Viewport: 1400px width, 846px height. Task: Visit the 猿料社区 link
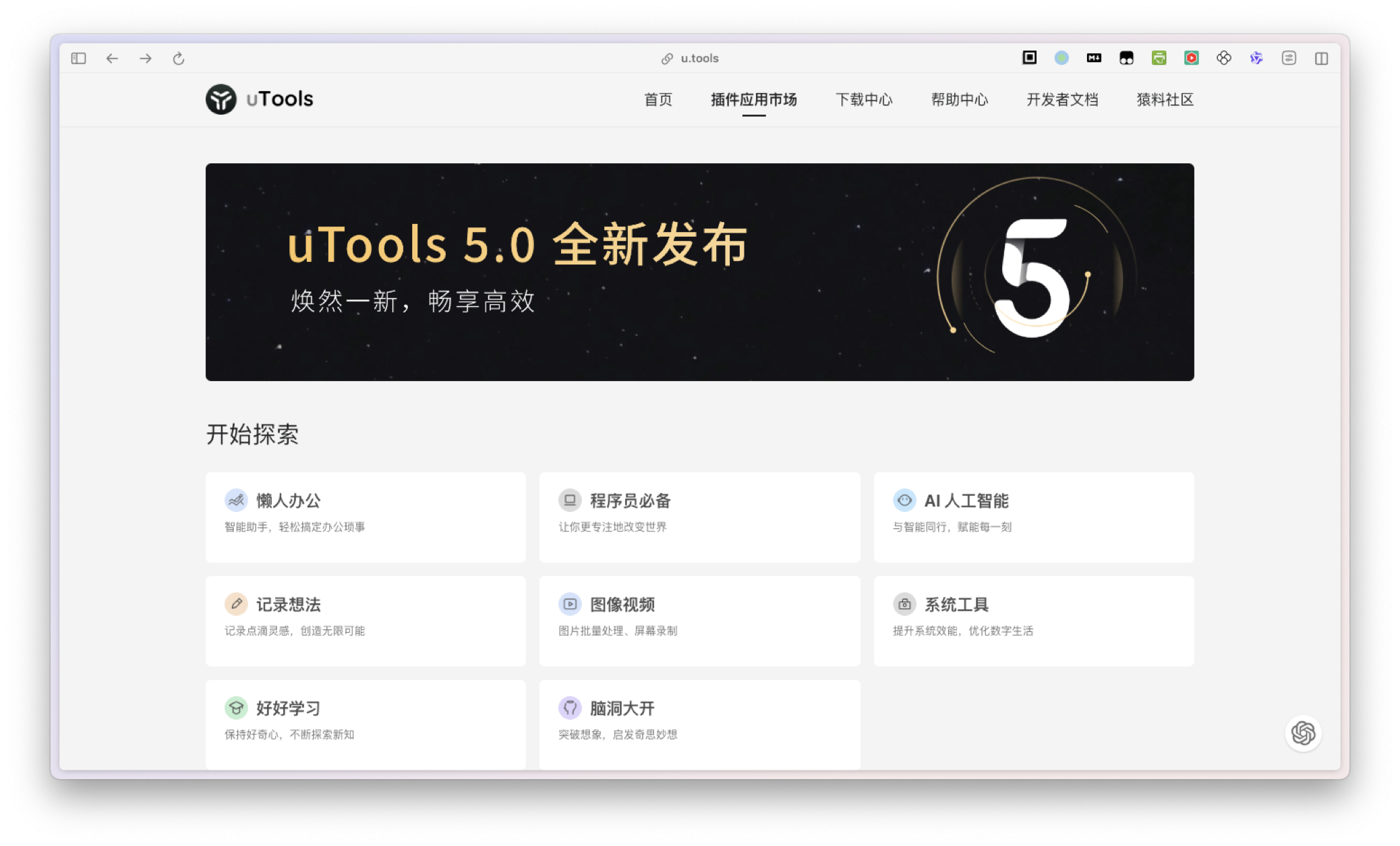[x=1165, y=100]
